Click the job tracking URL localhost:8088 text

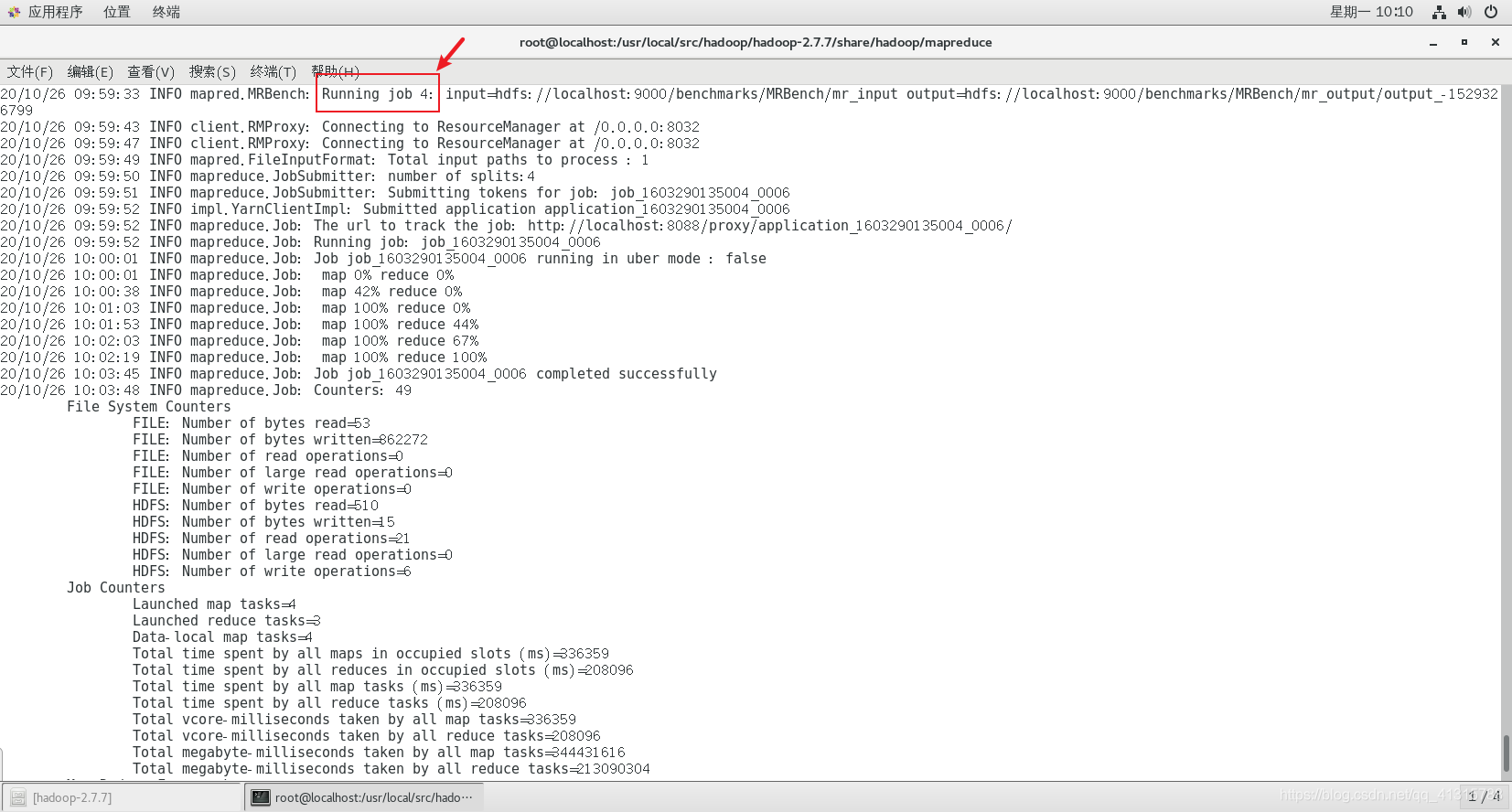point(769,225)
